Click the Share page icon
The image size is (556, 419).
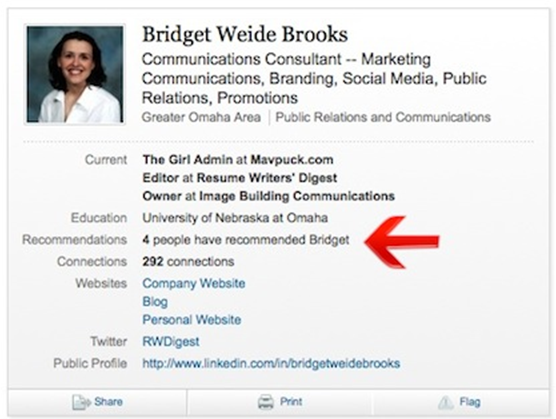(81, 402)
